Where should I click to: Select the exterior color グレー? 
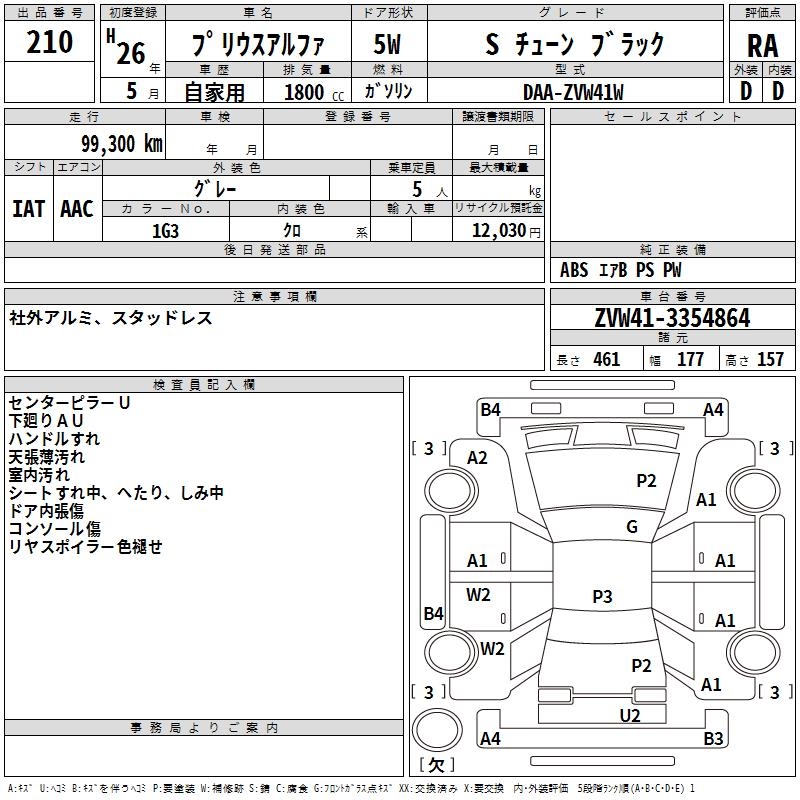pyautogui.click(x=215, y=189)
